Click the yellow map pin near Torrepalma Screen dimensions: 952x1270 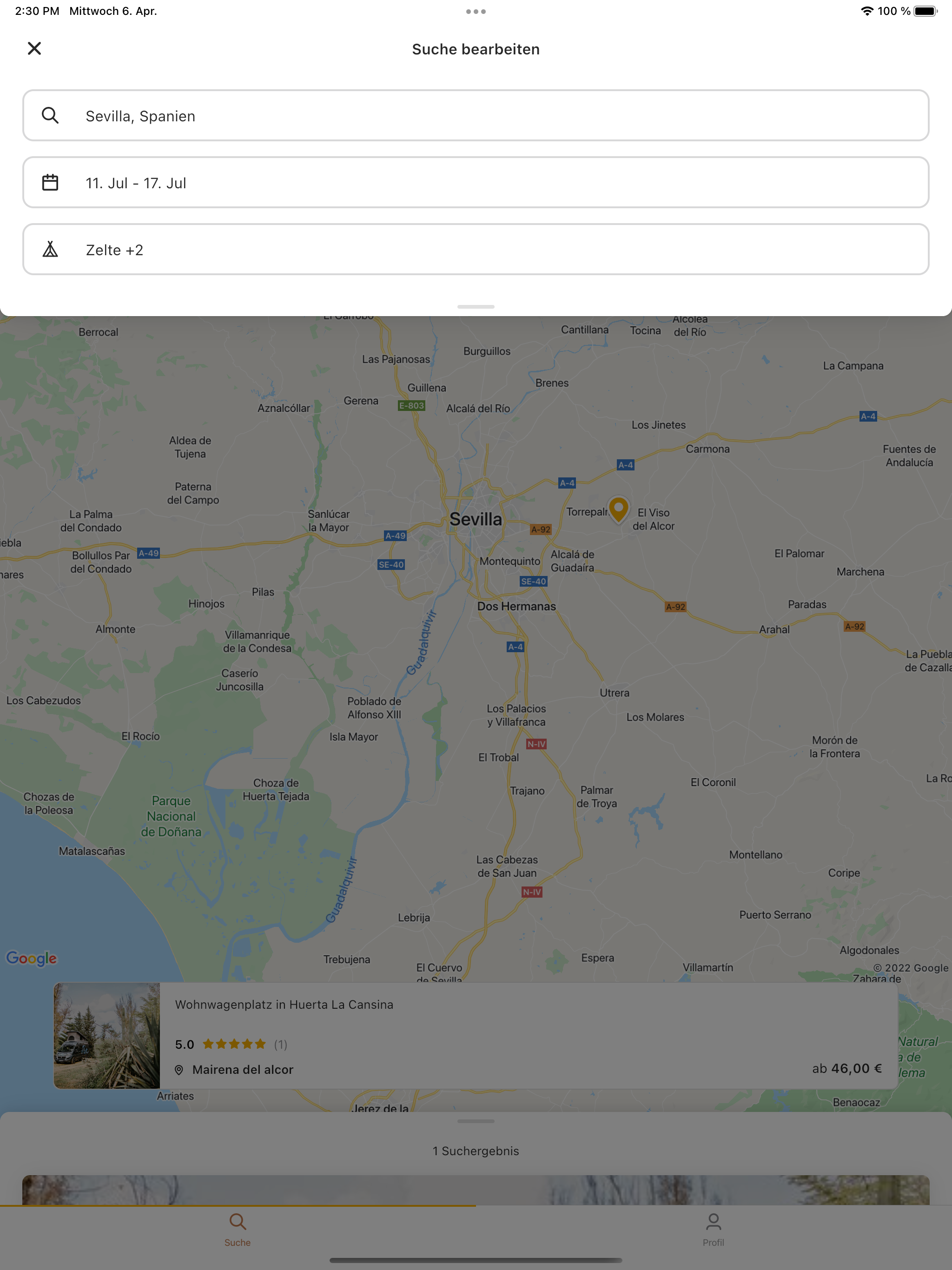[x=618, y=509]
